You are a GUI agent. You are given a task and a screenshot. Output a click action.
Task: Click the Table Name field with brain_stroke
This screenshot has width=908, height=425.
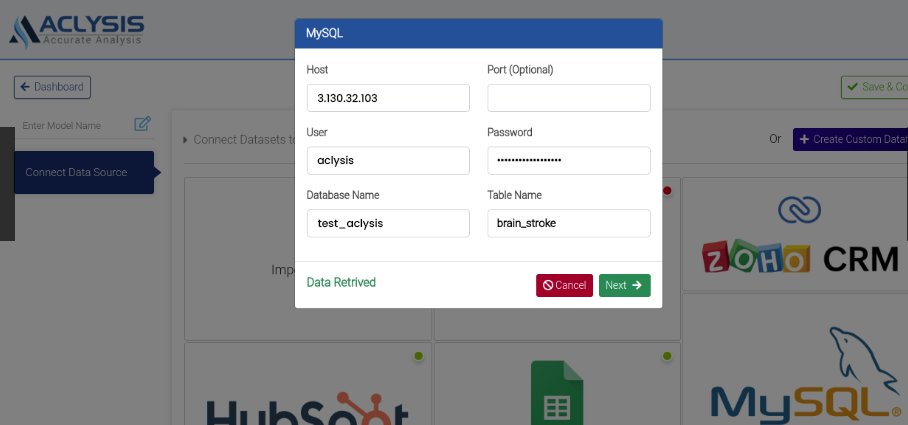pos(568,223)
